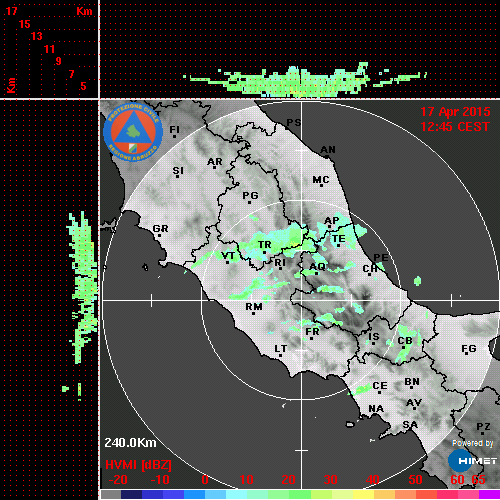Click the NA city marker
The image size is (500, 500).
tap(375, 415)
